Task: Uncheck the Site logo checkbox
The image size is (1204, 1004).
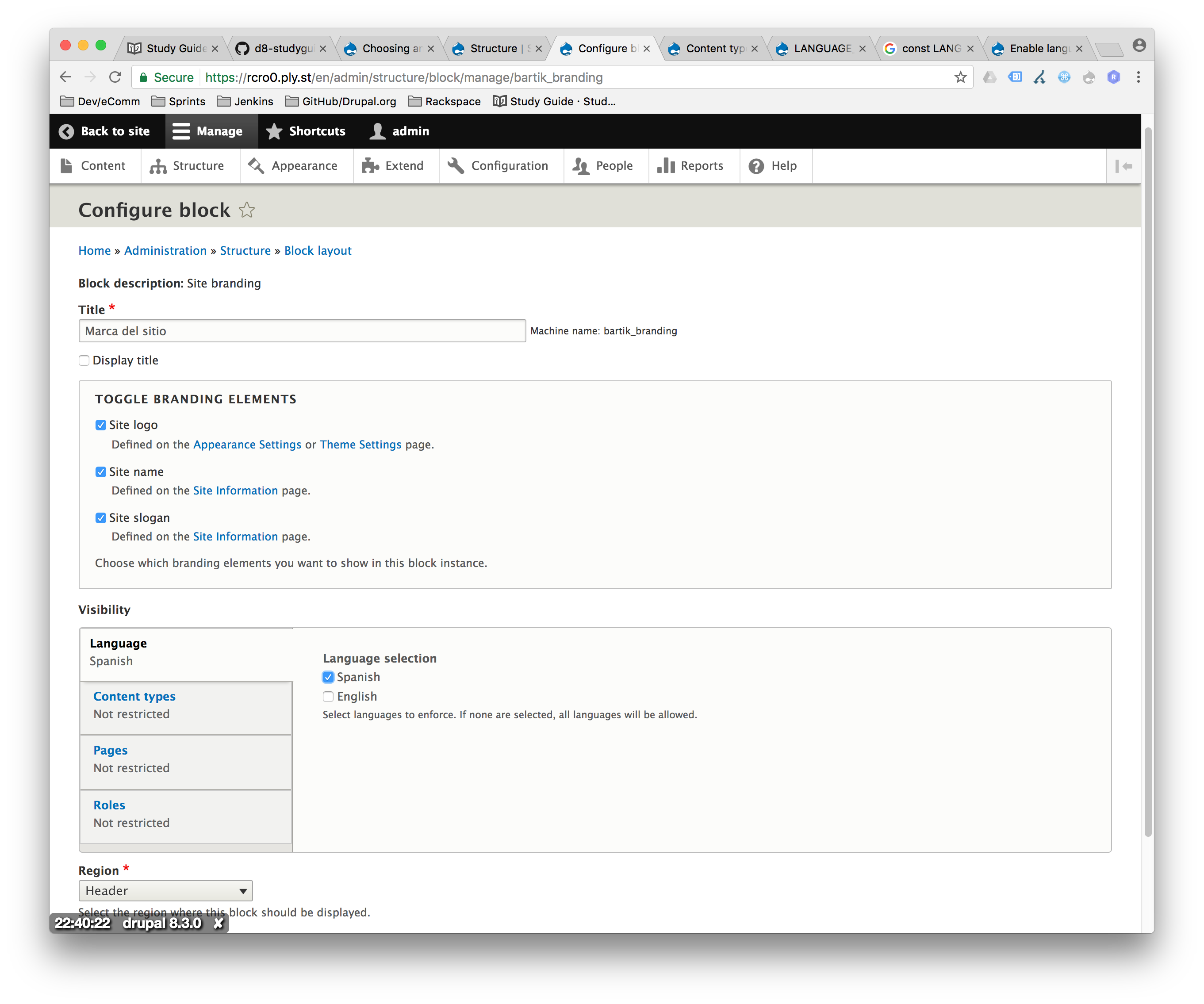Action: click(100, 425)
